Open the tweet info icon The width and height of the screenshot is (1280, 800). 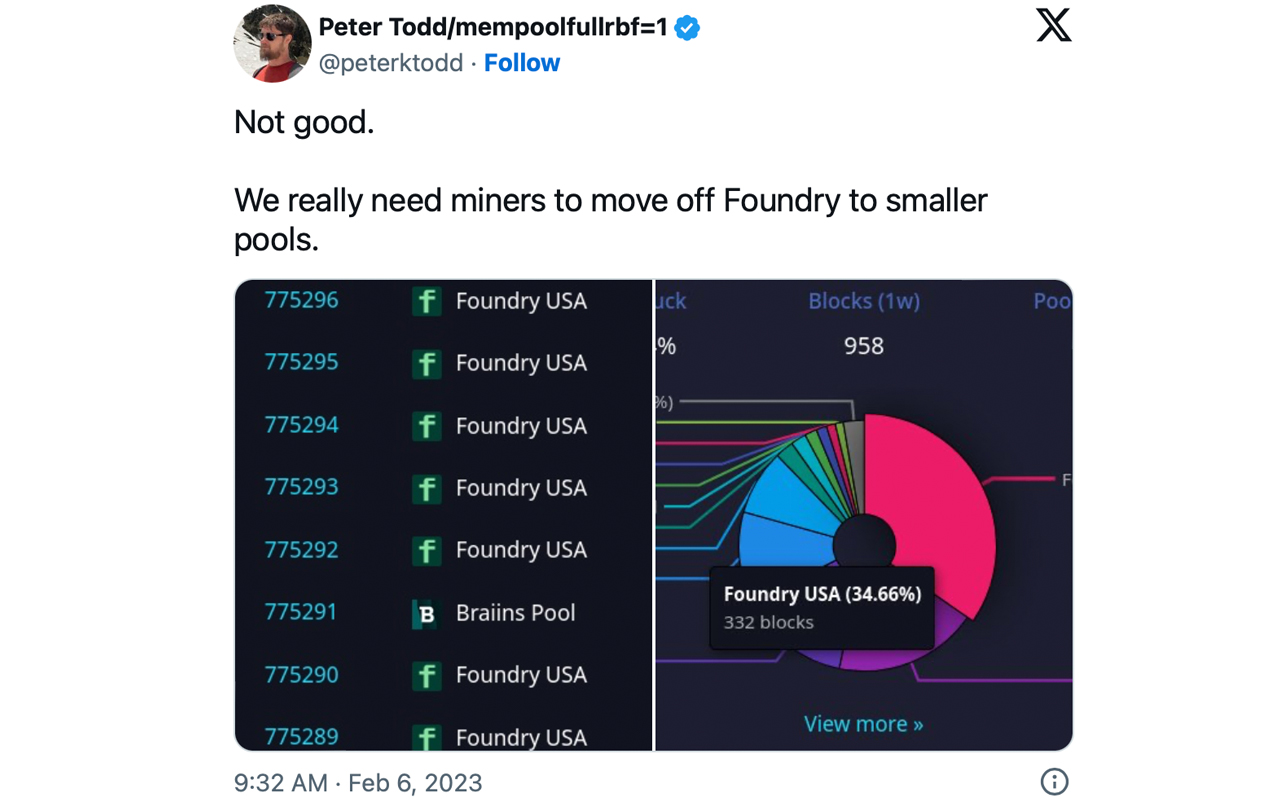[1054, 782]
